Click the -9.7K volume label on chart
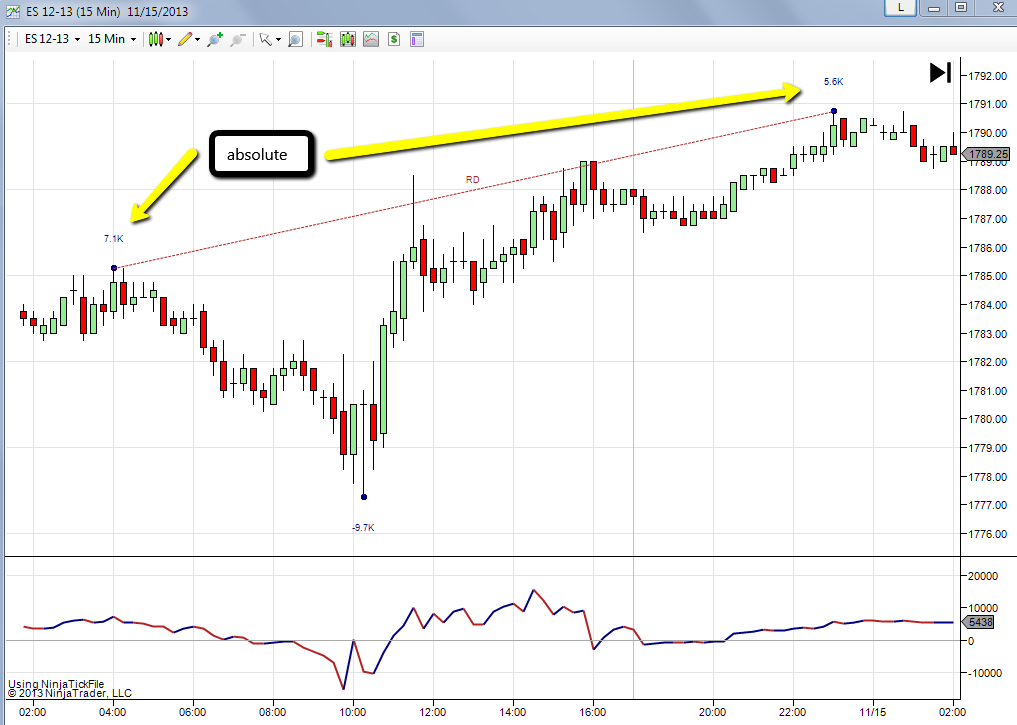The height and width of the screenshot is (725, 1017). click(x=363, y=528)
